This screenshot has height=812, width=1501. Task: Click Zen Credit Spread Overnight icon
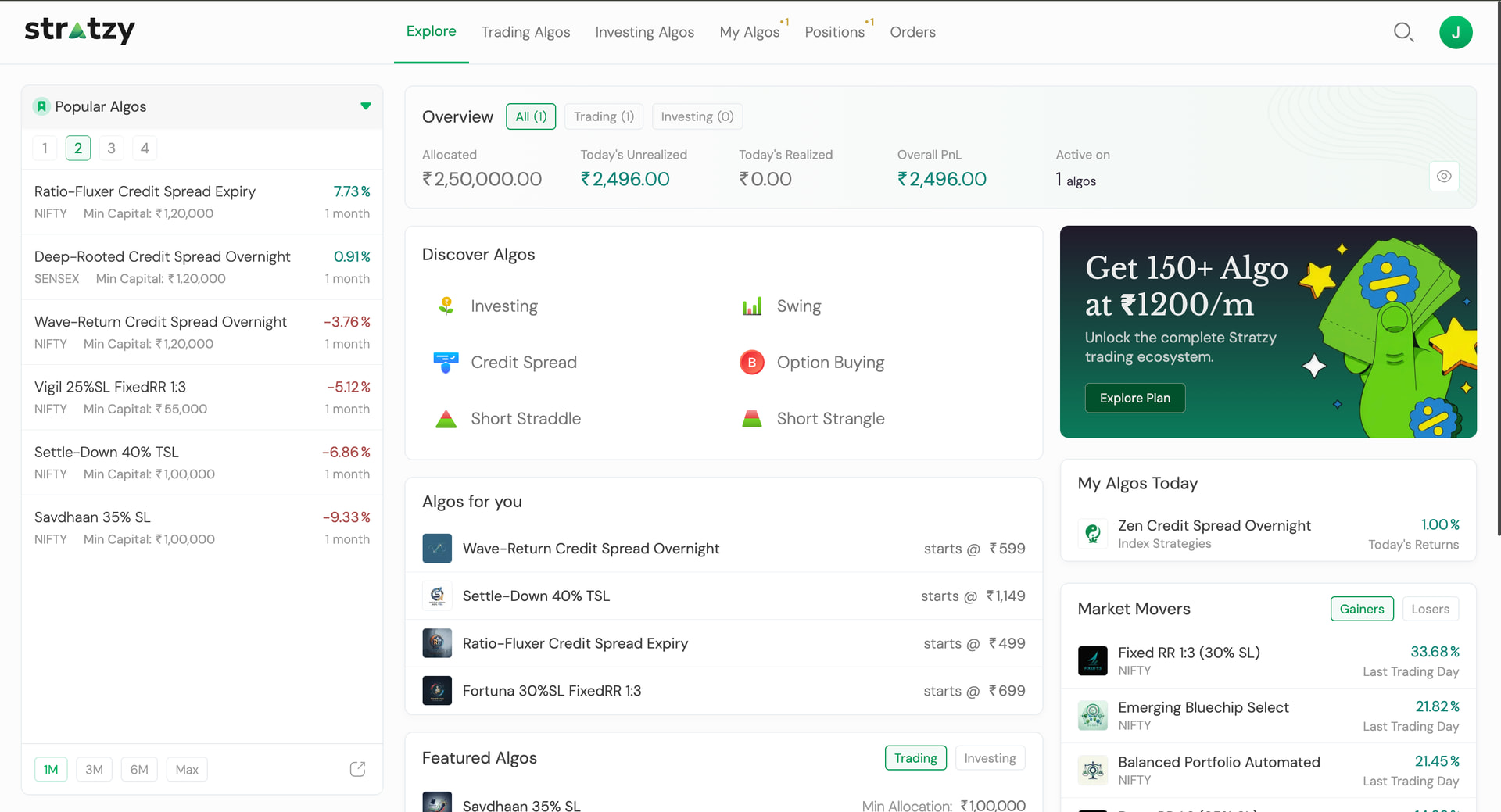coord(1093,534)
